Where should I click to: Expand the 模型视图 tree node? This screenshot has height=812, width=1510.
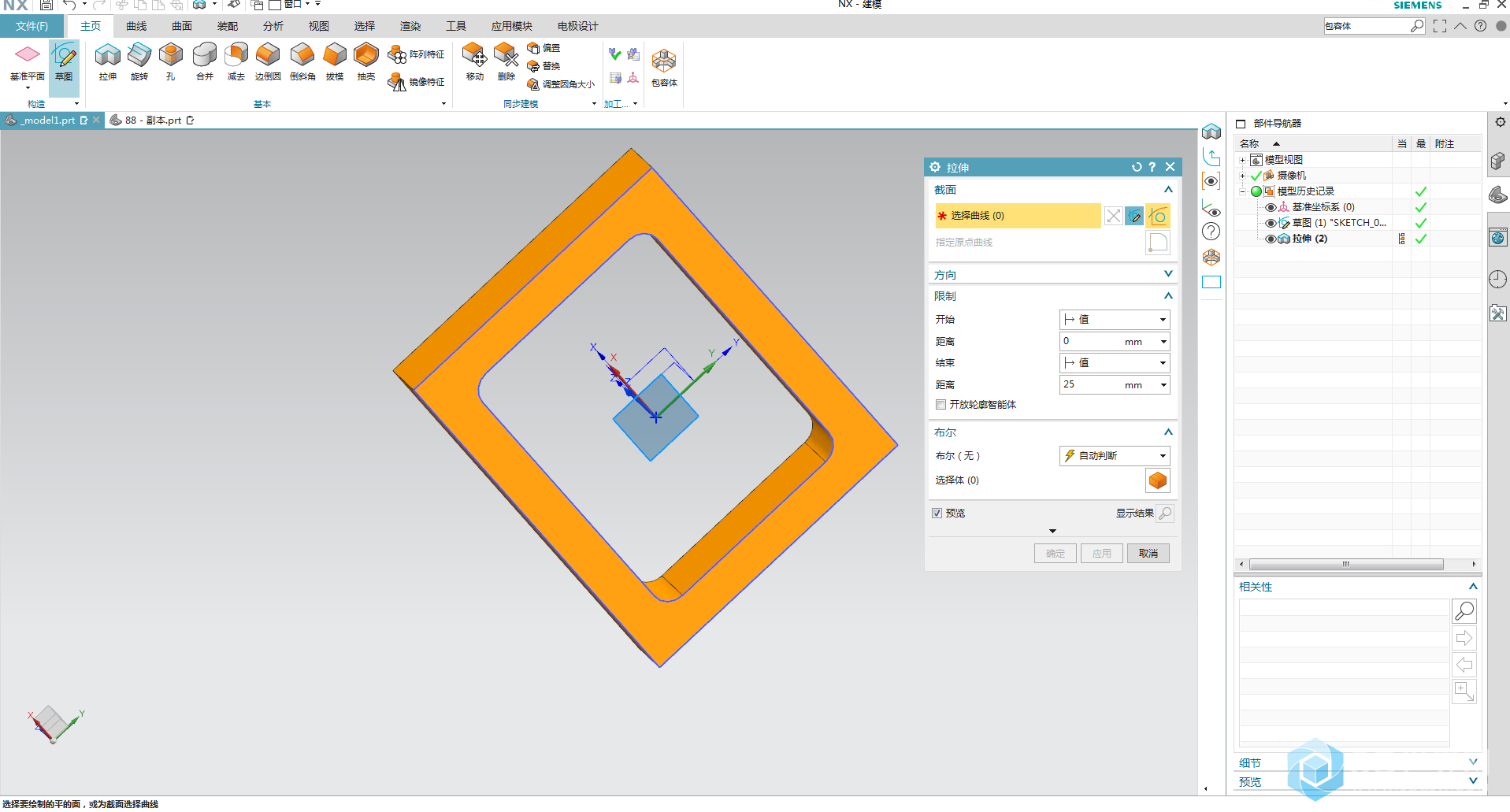(1243, 160)
